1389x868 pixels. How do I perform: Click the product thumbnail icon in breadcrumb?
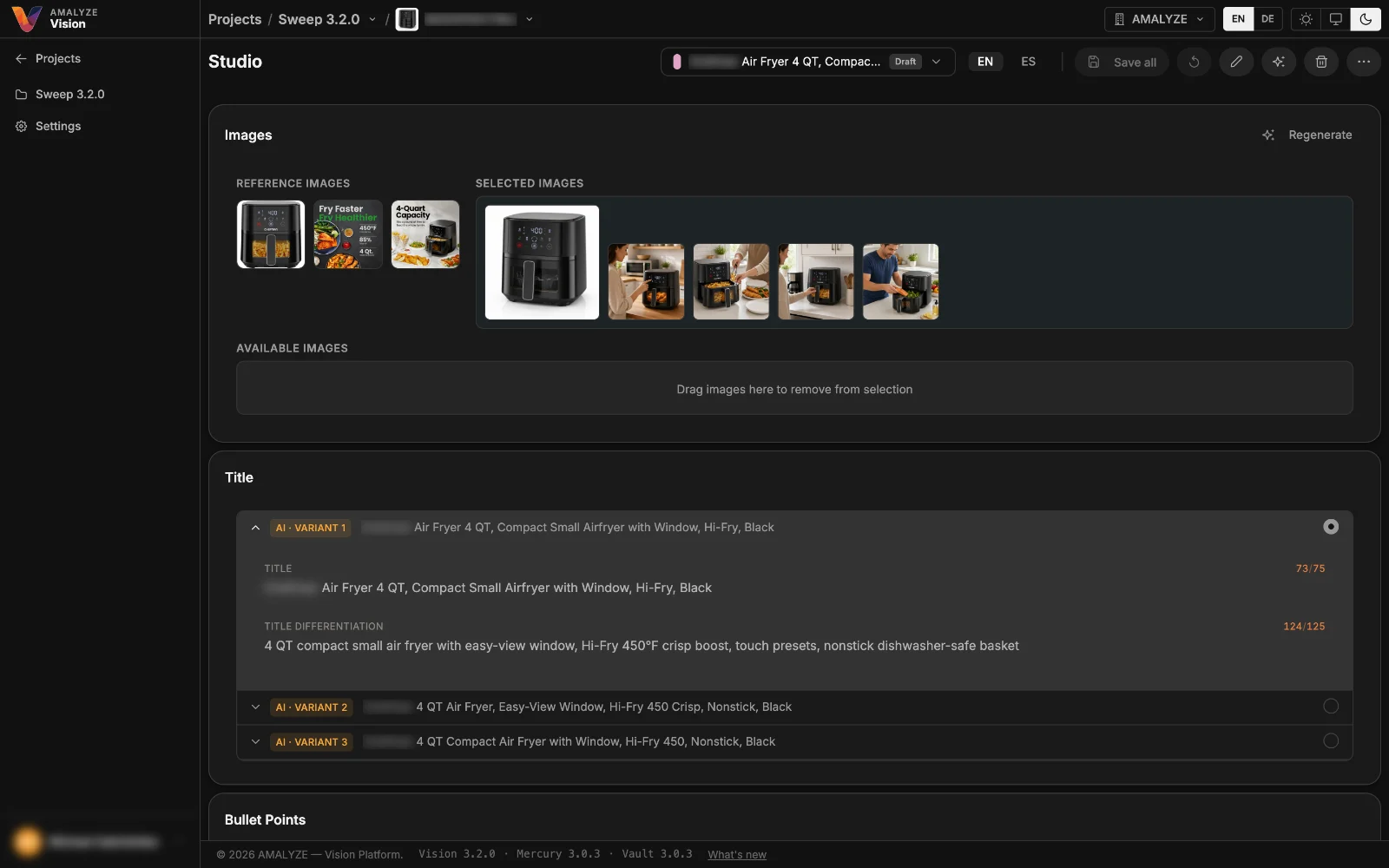(407, 19)
